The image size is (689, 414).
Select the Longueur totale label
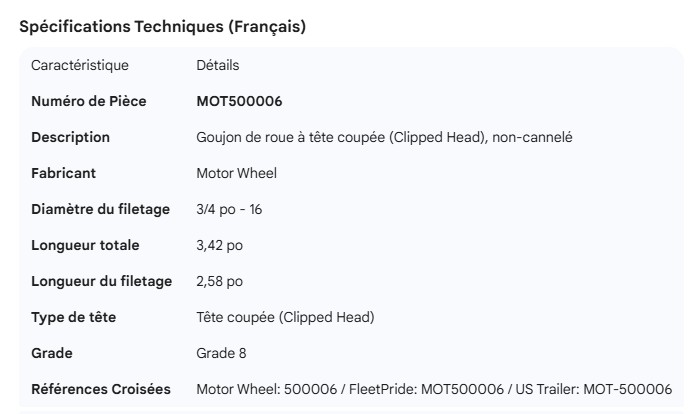(x=85, y=245)
